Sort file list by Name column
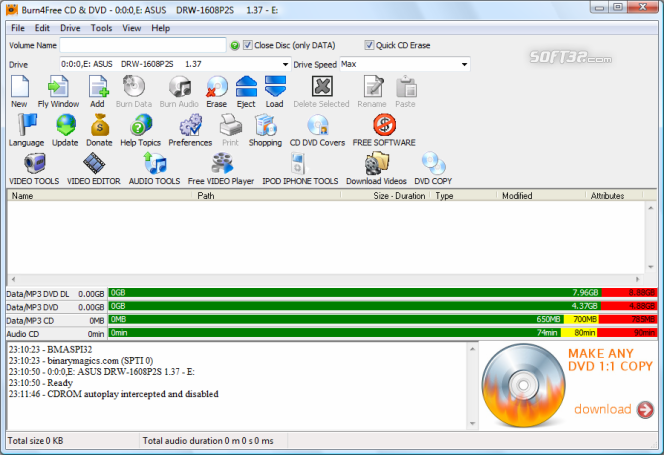This screenshot has height=455, width=664. point(100,196)
